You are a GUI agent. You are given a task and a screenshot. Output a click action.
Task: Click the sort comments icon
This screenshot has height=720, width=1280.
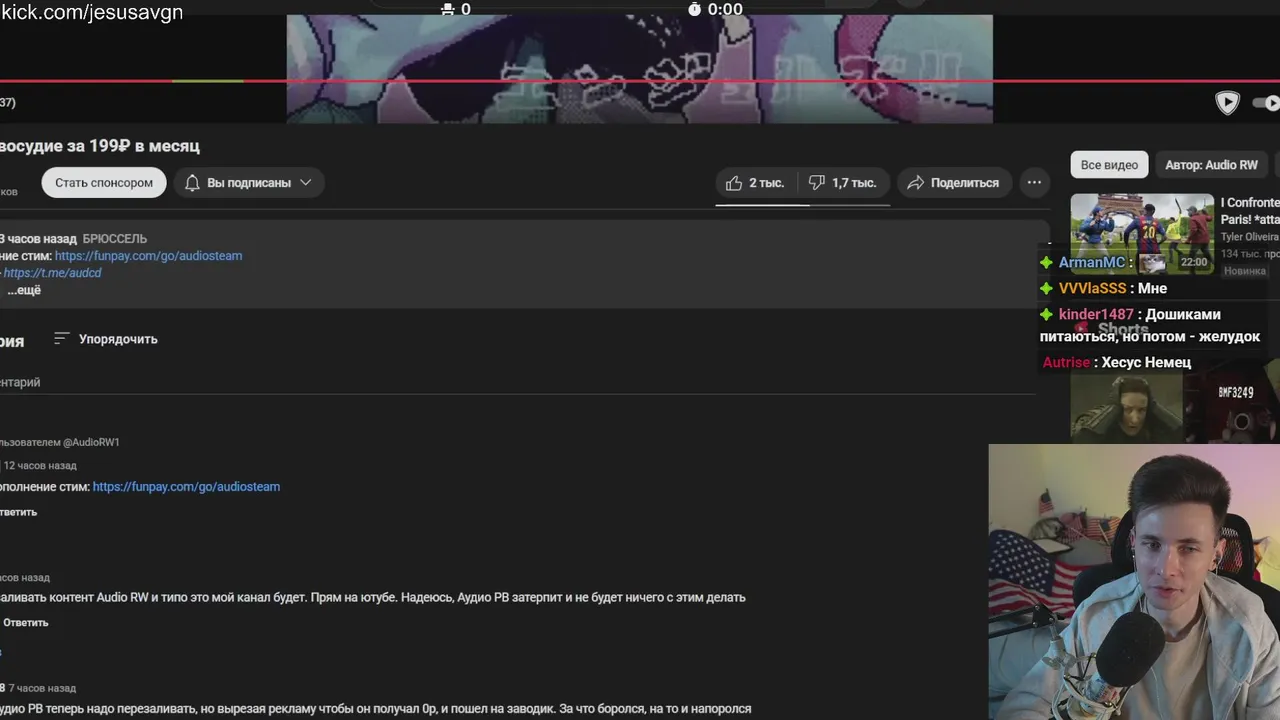coord(61,339)
